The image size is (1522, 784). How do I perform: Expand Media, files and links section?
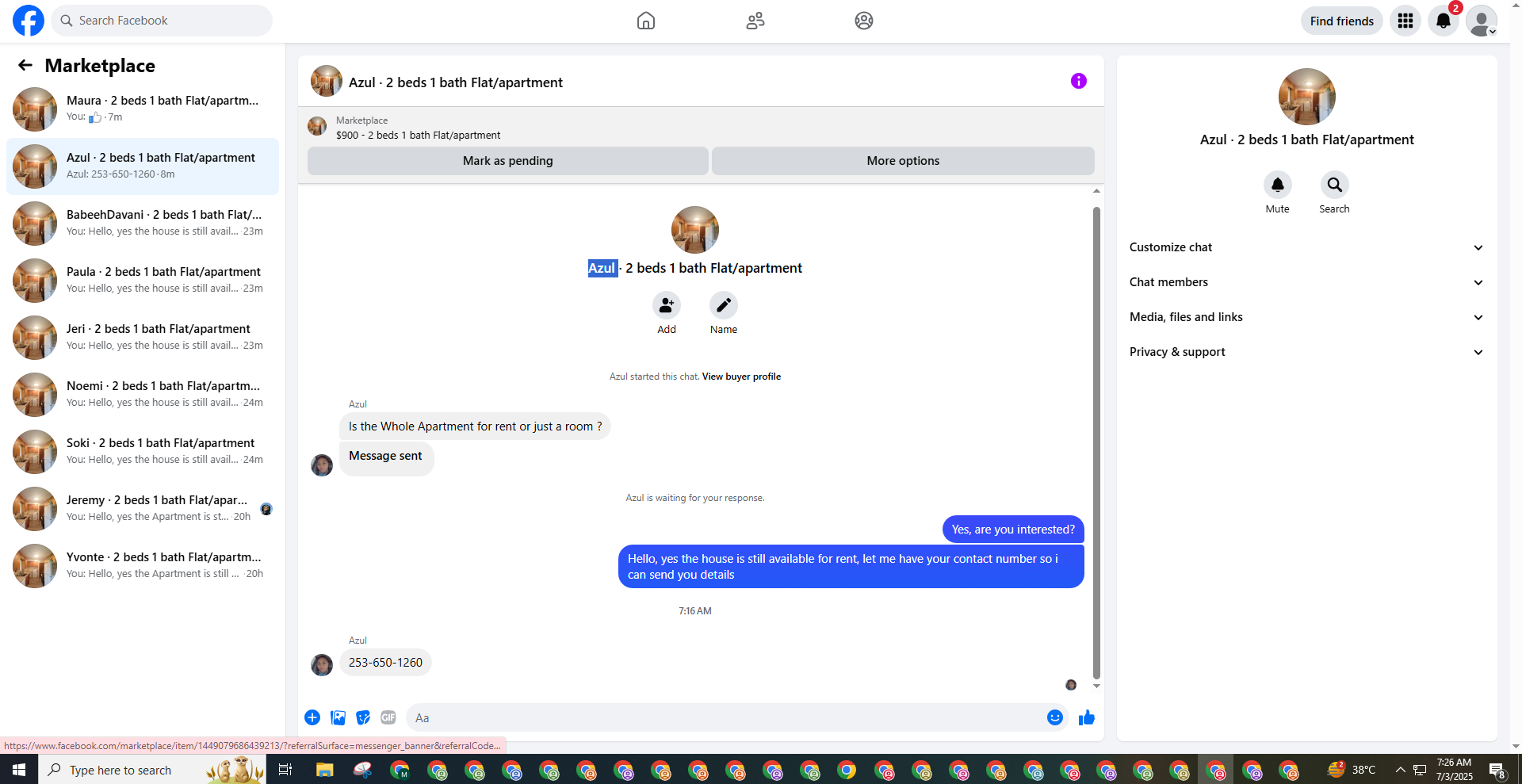[x=1306, y=317]
